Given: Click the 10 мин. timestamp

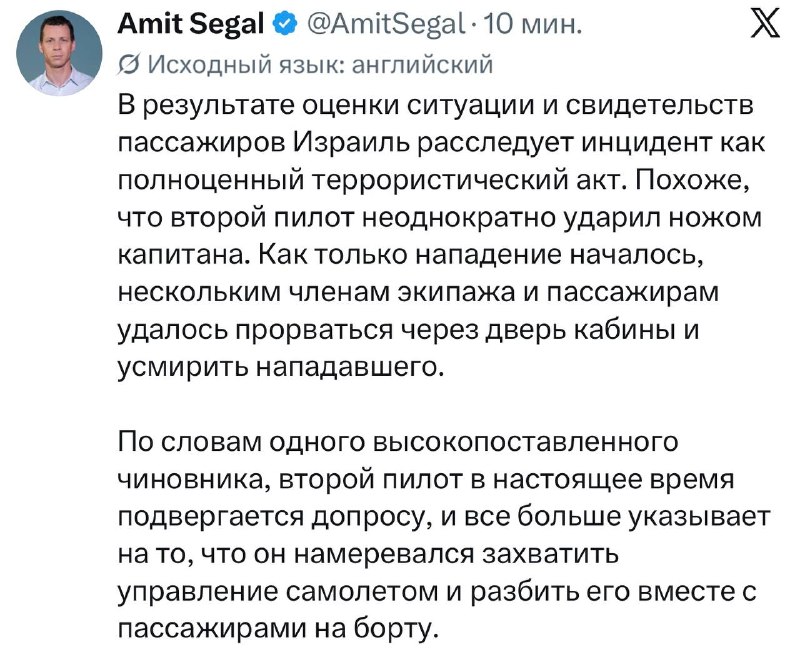Looking at the screenshot, I should click(x=532, y=24).
